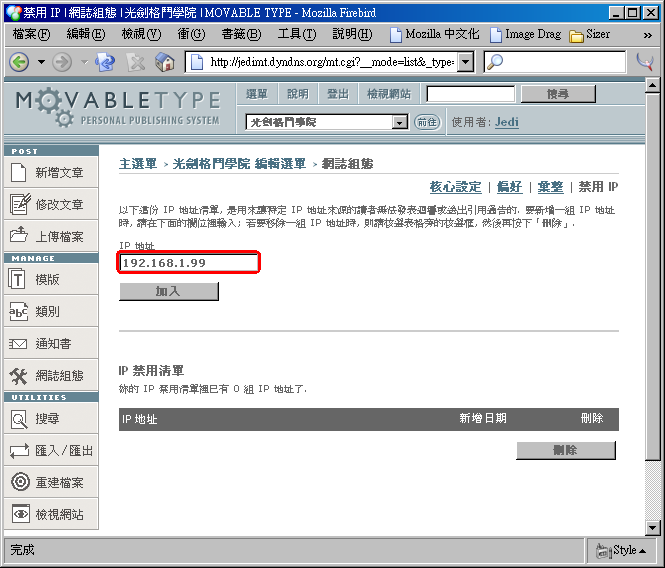
Task: Open the 檔案(F) menu
Action: 31,34
